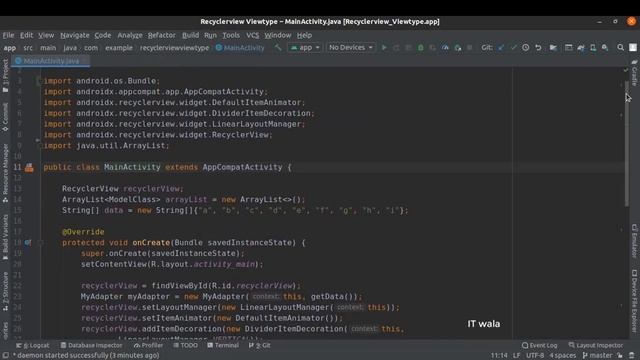Open the Terminal tool window
Screen dimensions: 640x360
[223, 345]
